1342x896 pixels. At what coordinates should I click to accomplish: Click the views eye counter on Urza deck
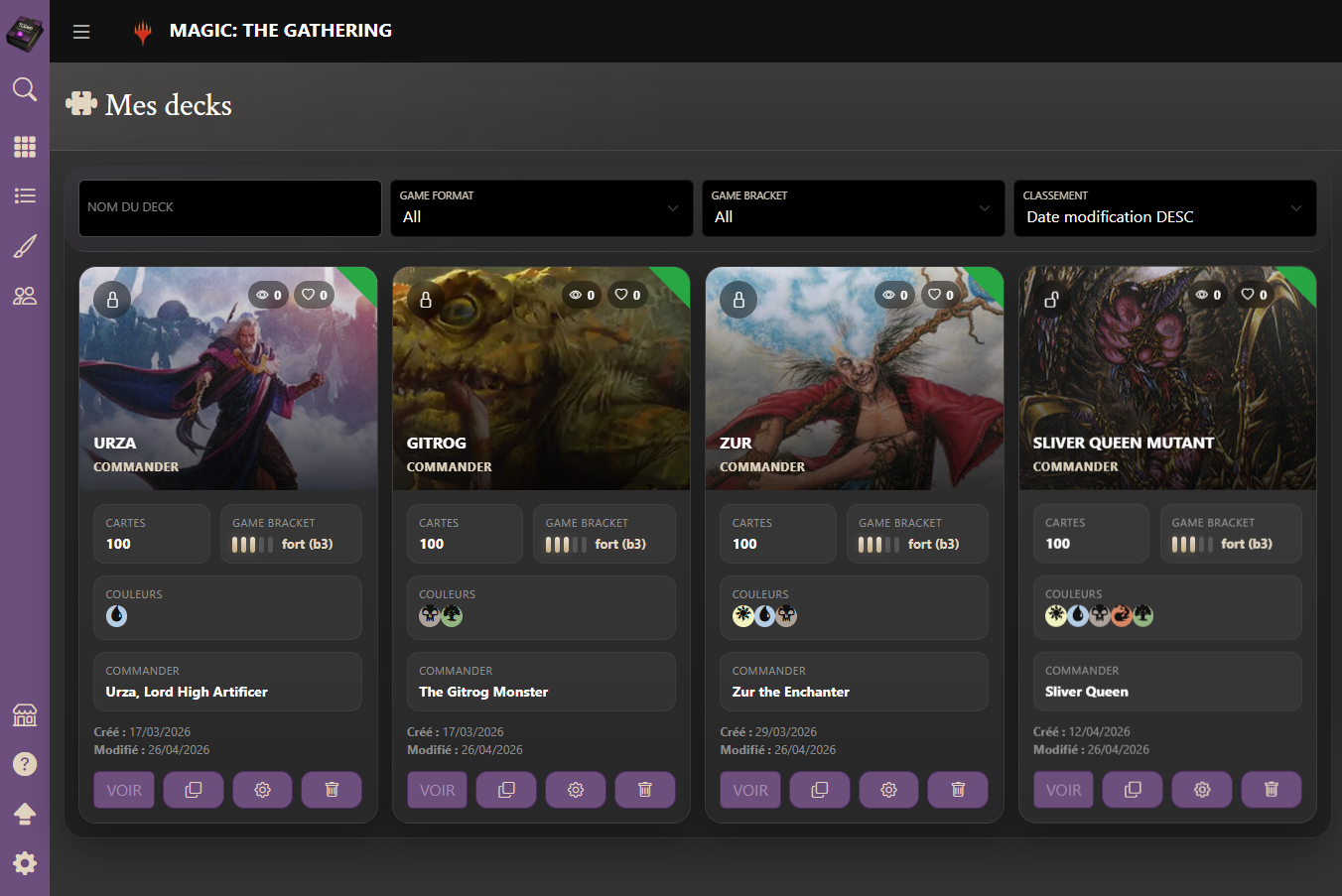[x=269, y=295]
